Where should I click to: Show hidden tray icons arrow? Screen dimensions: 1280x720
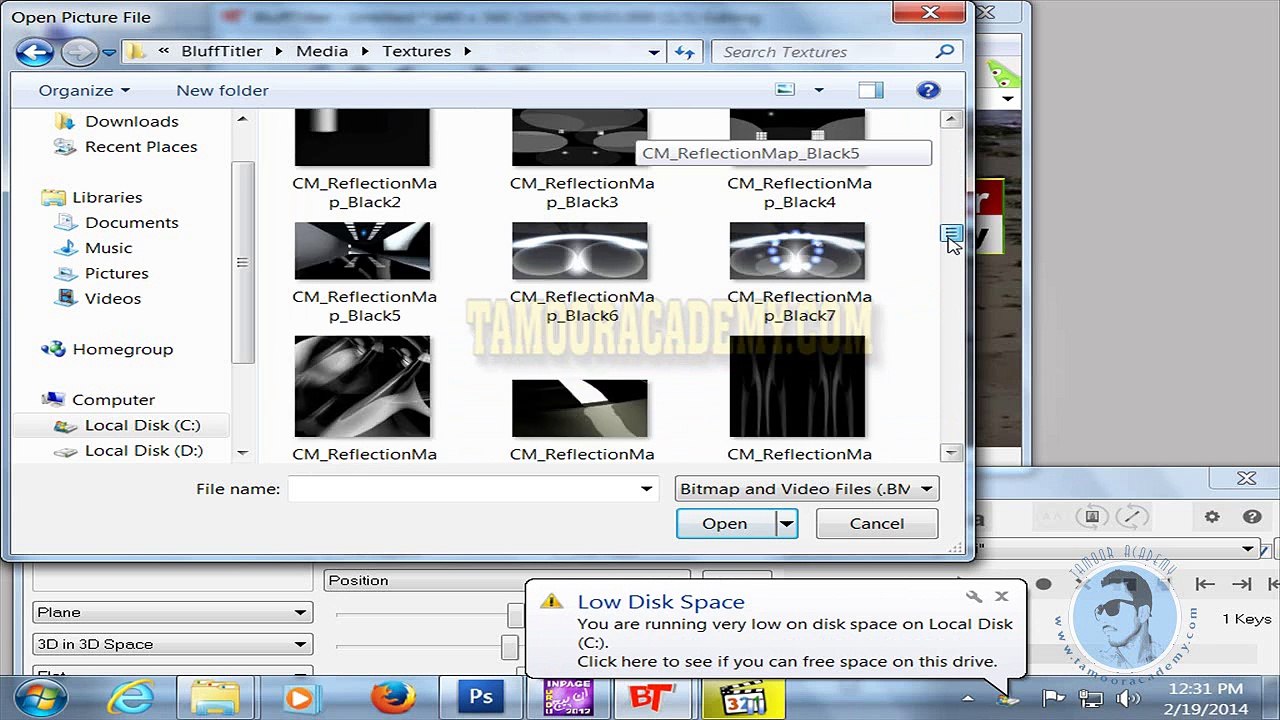(x=967, y=698)
